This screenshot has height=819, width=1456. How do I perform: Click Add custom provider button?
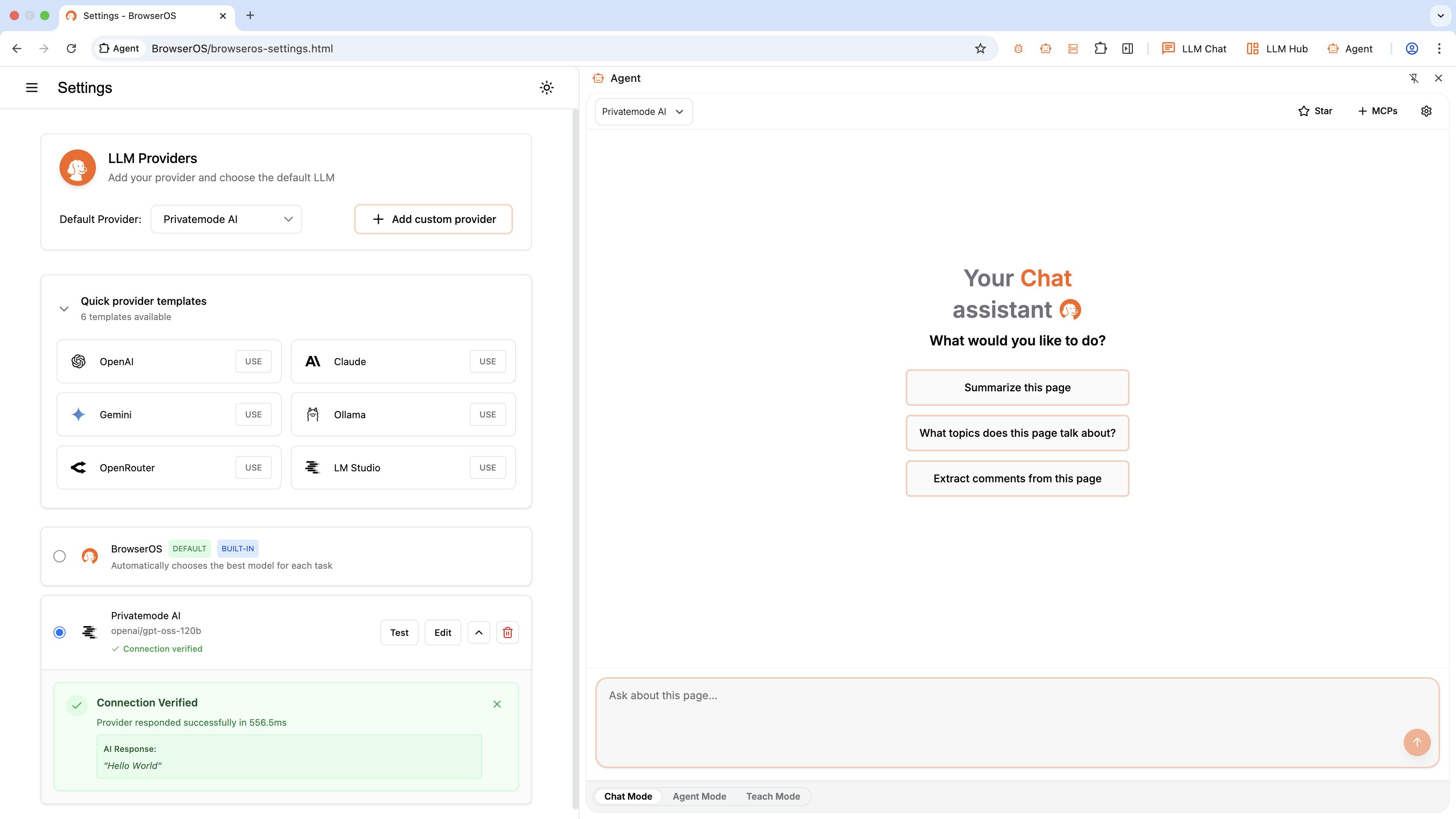(x=433, y=219)
